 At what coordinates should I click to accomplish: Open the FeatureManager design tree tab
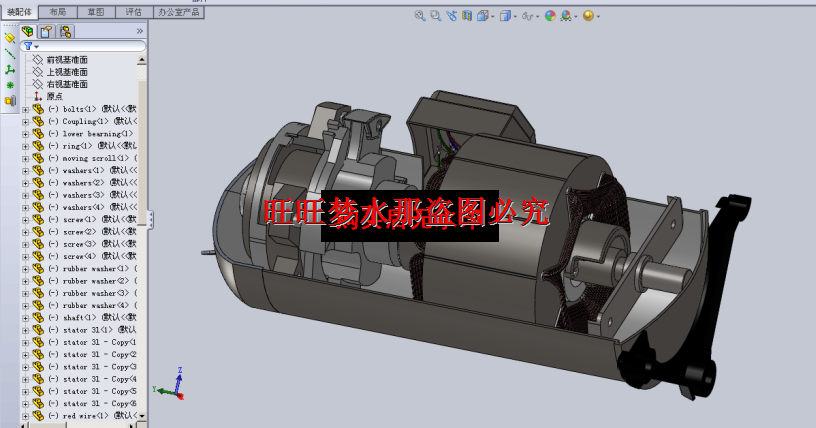[x=28, y=31]
